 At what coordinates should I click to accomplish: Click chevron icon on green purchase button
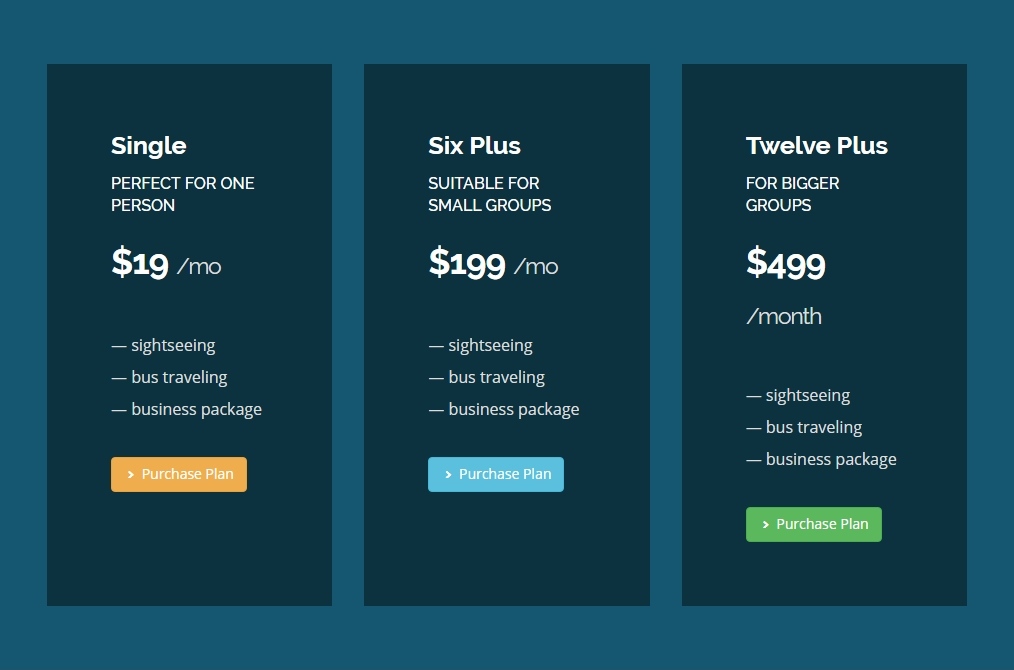click(x=766, y=525)
